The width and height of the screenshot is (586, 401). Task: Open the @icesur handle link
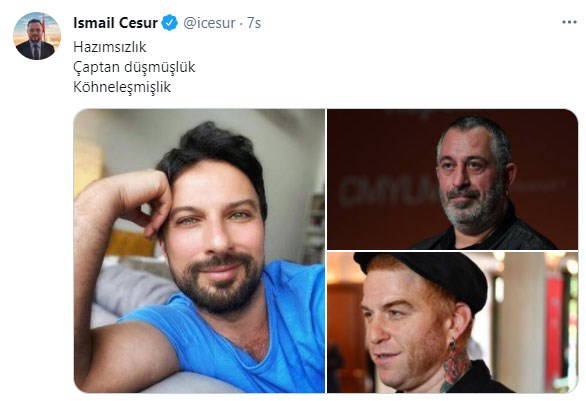pos(209,23)
